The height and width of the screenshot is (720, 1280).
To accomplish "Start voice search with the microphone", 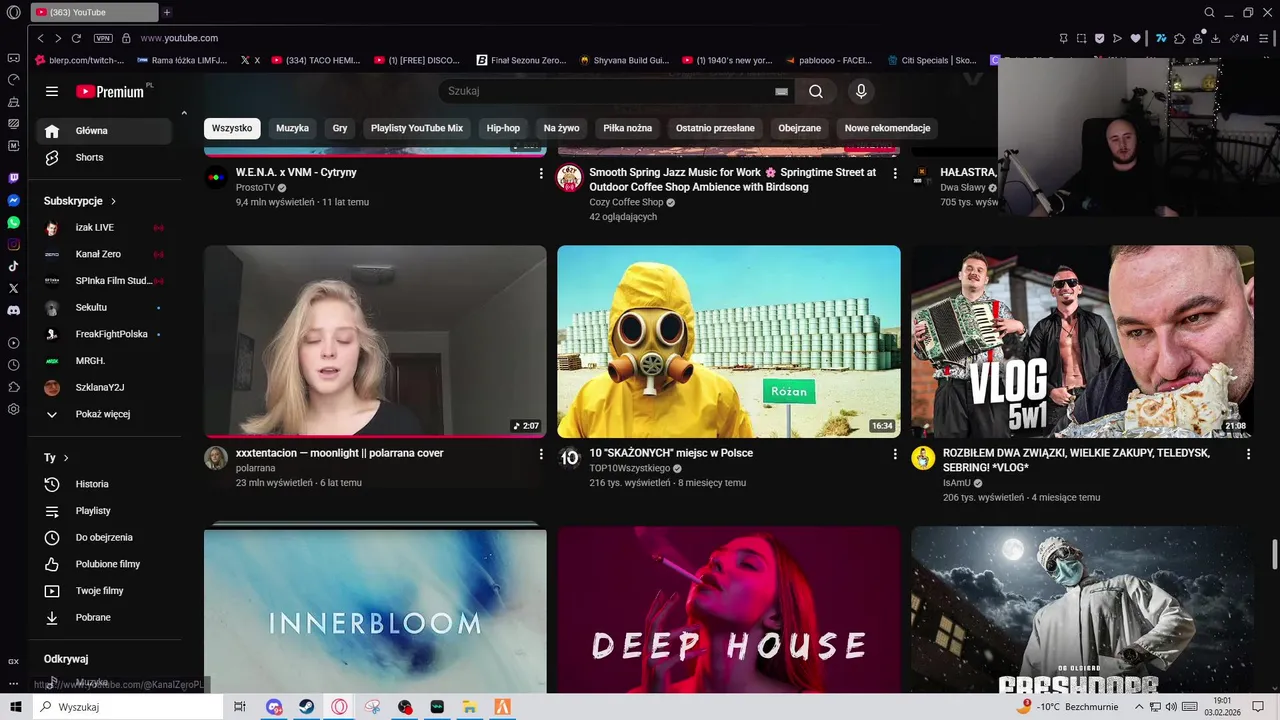I will 861,91.
